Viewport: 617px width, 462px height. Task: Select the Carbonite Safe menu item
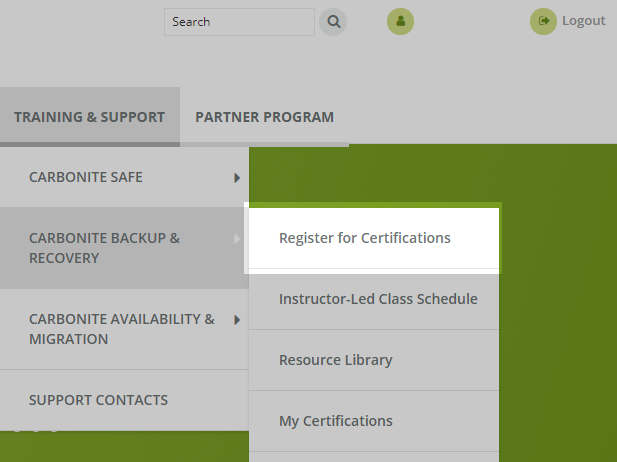tap(86, 177)
